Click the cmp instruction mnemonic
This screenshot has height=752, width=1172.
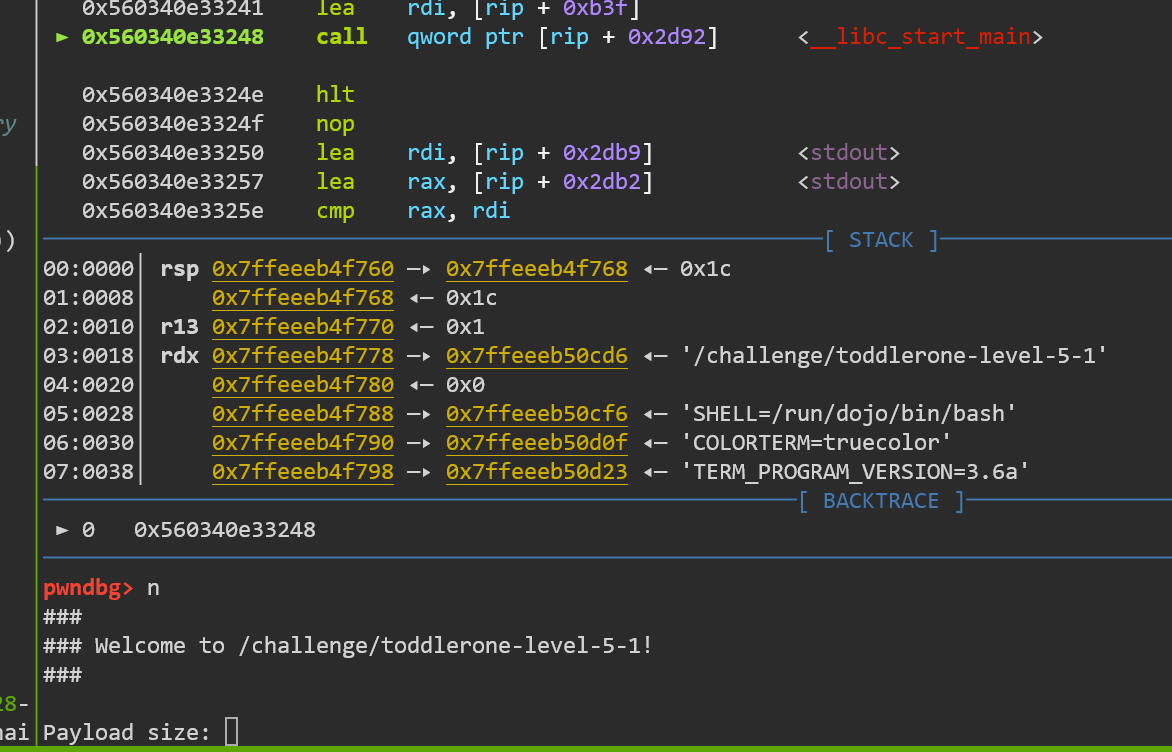335,211
